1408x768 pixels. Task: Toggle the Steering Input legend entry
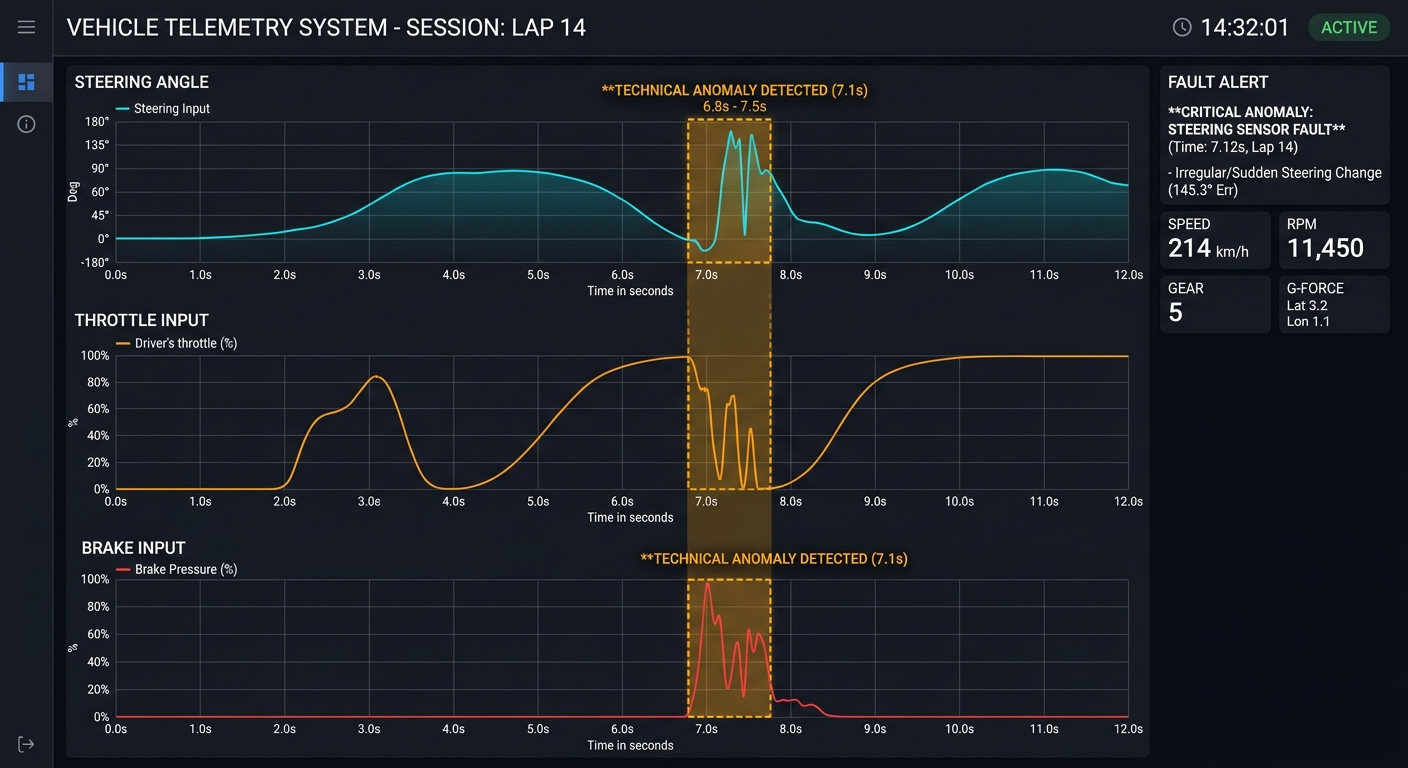163,108
